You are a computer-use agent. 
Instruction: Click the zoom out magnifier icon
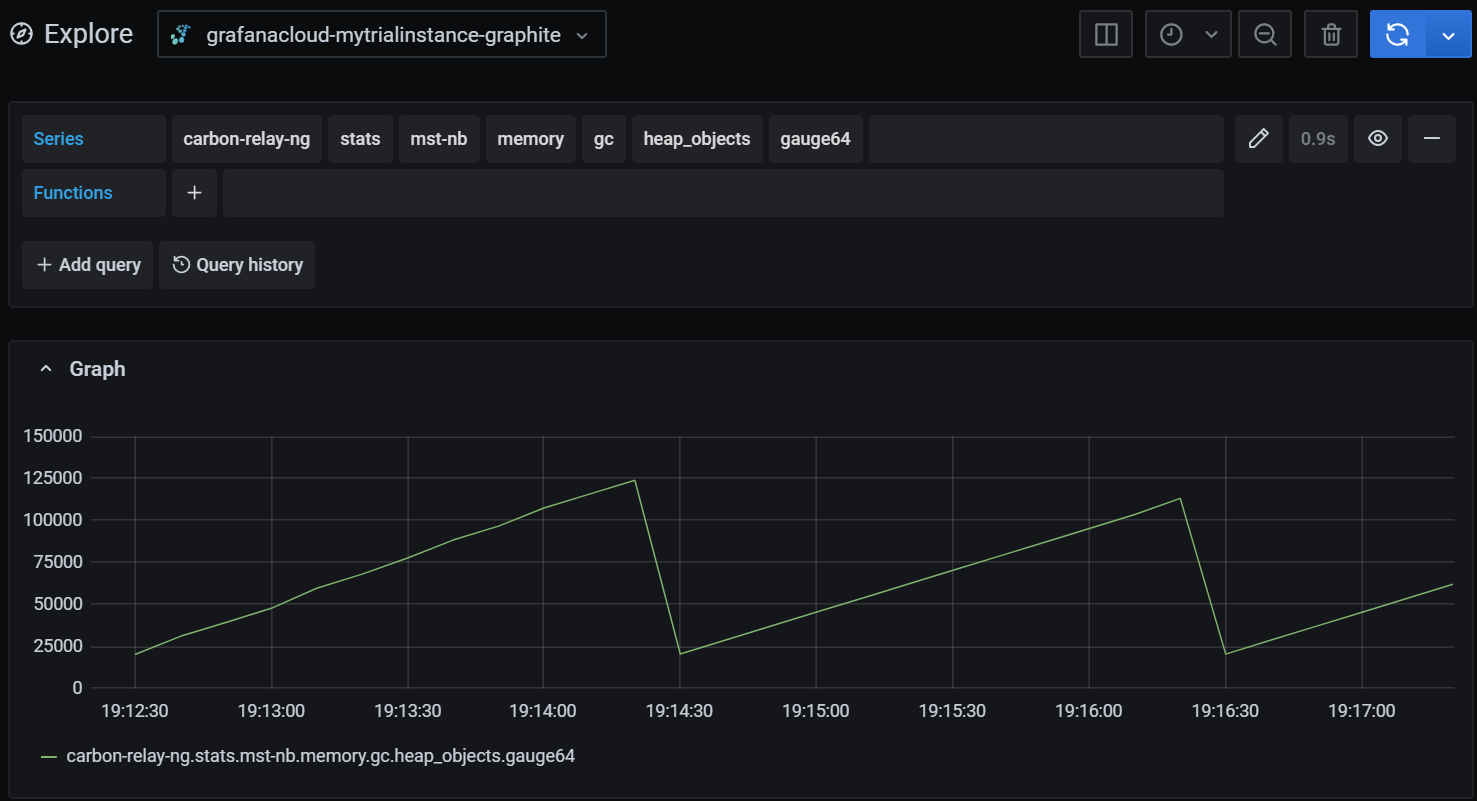tap(1264, 33)
